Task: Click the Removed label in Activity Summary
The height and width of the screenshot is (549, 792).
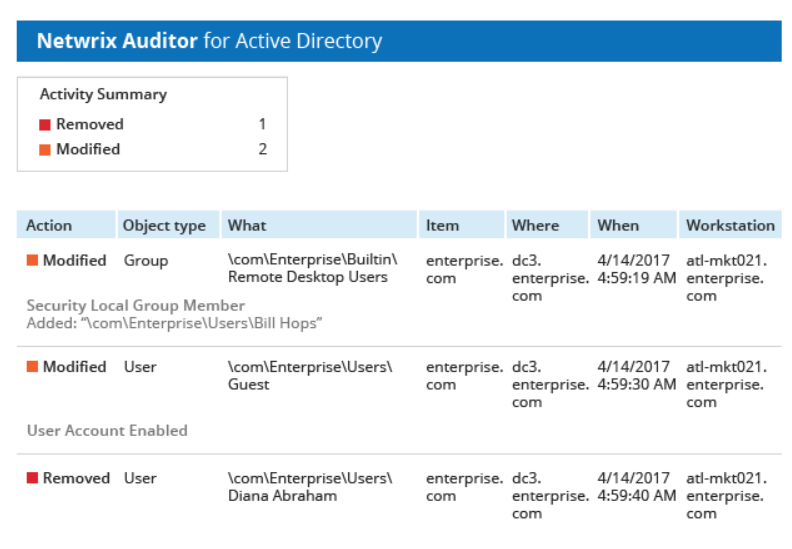Action: tap(90, 124)
